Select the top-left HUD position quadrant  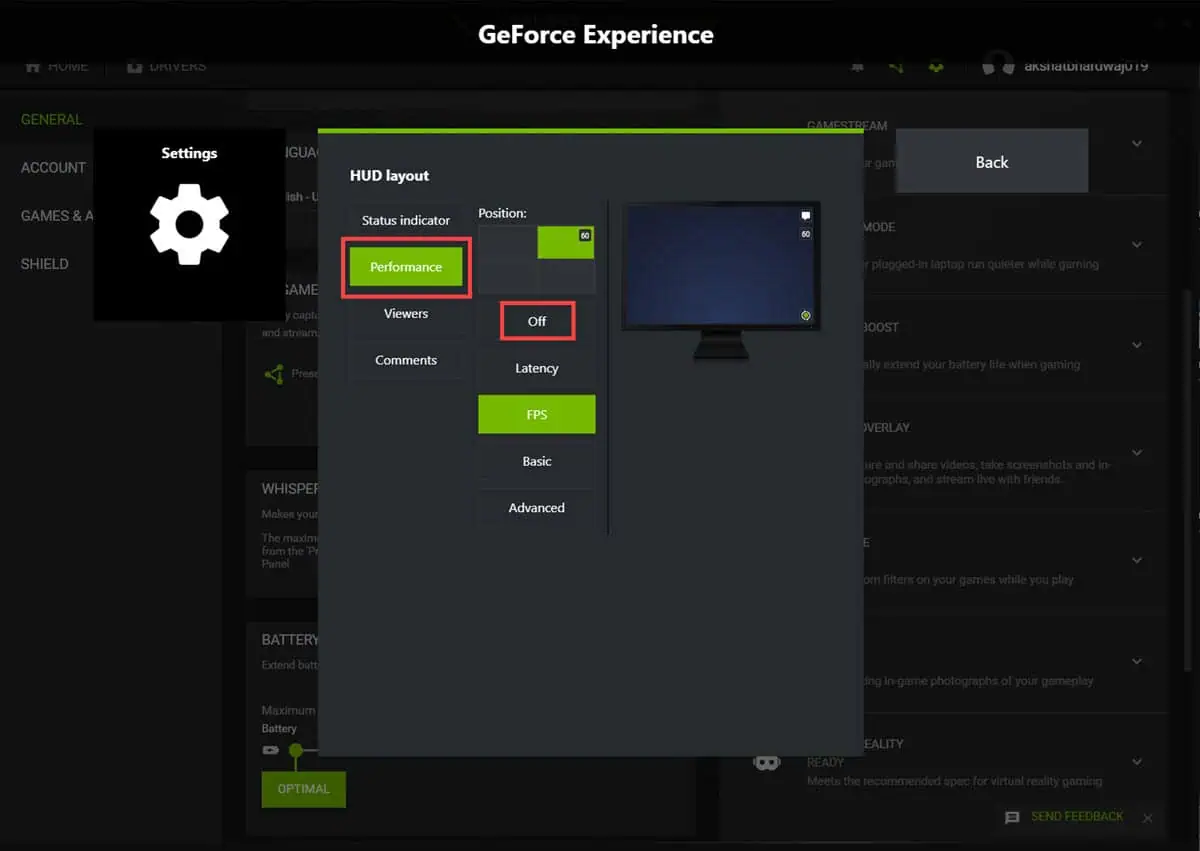508,242
